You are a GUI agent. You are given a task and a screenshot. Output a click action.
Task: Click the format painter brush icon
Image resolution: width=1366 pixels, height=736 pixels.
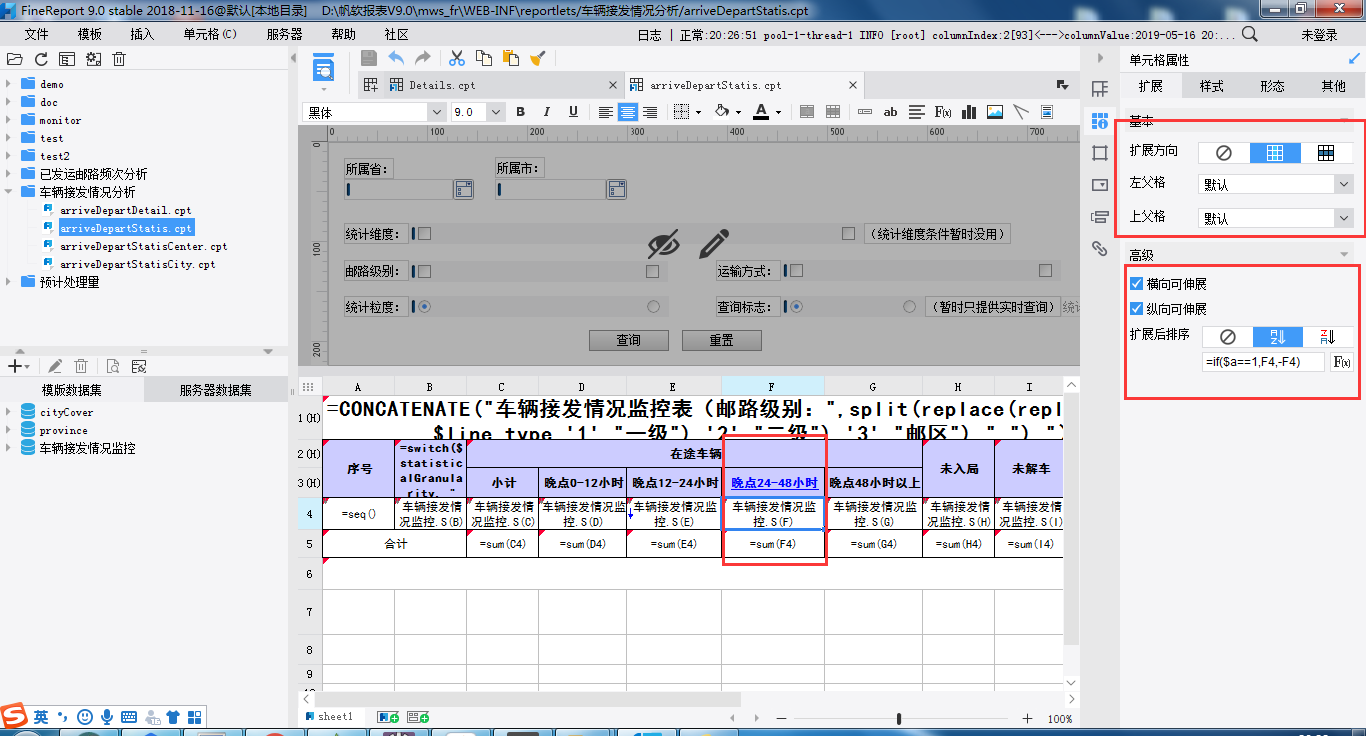(x=537, y=58)
